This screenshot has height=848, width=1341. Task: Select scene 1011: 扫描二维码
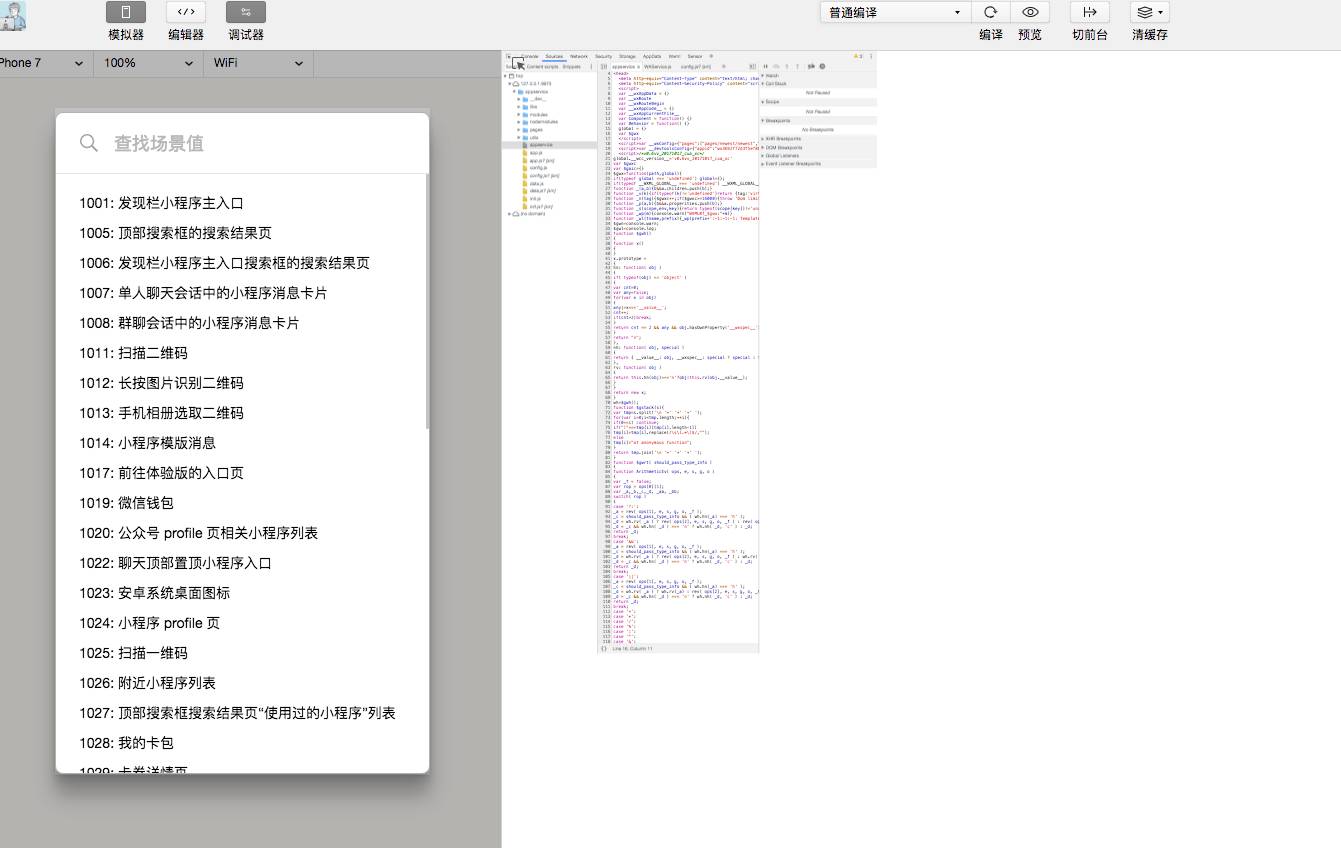click(134, 353)
